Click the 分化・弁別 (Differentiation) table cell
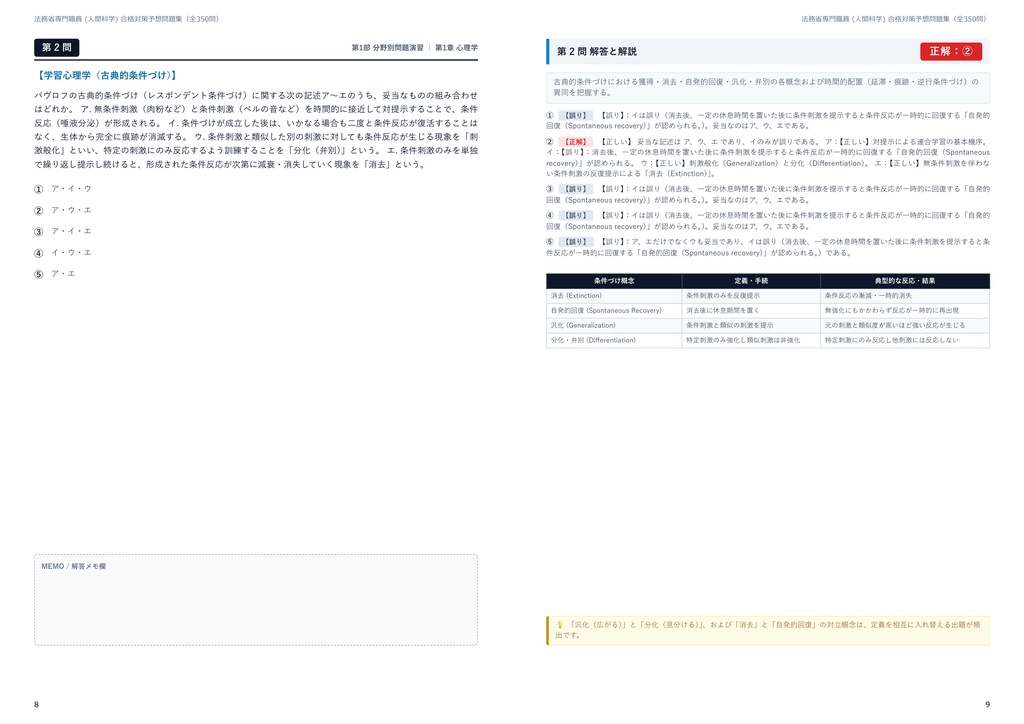 click(614, 340)
